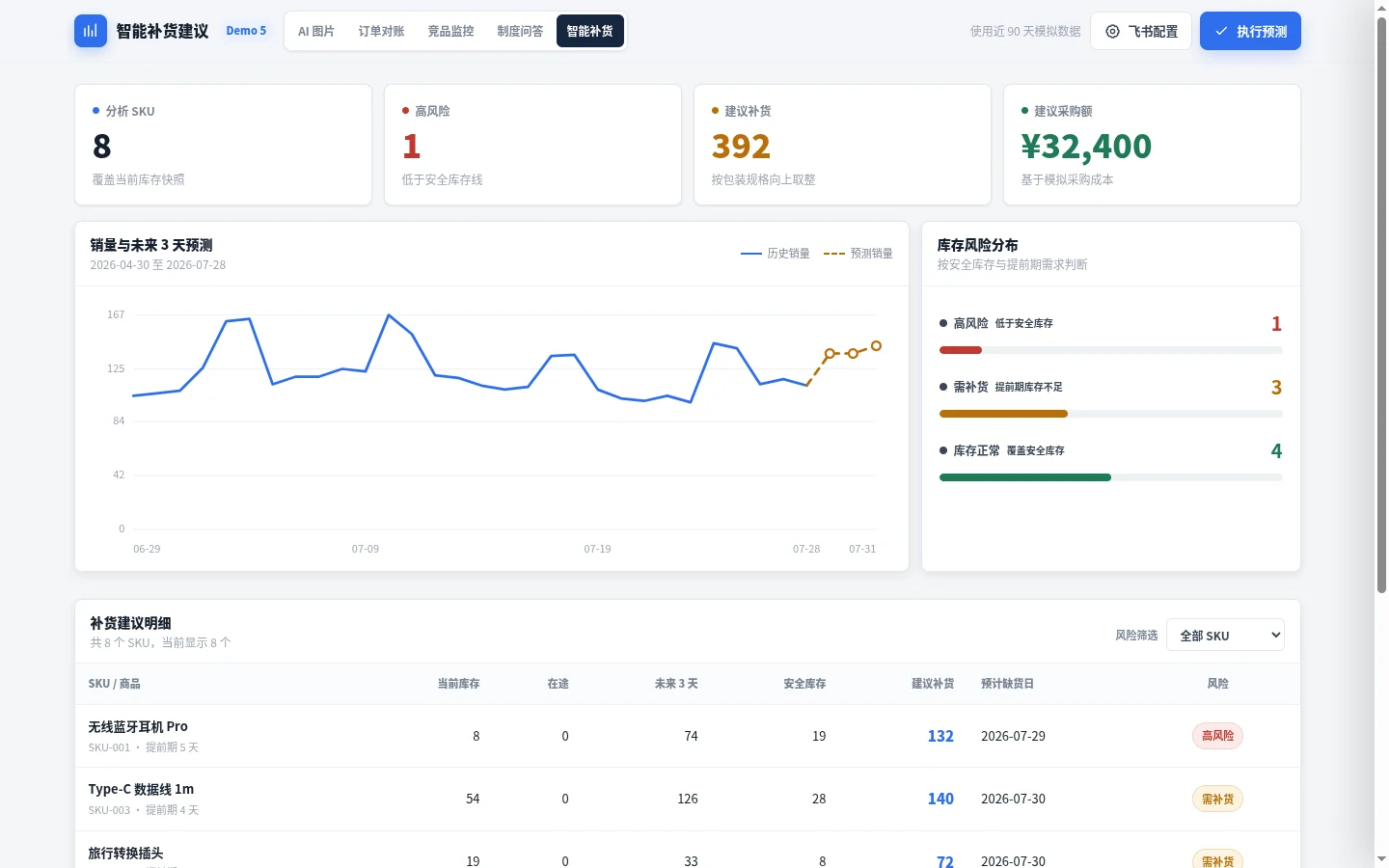
Task: Switch to the AI 图片 tab
Action: [316, 31]
